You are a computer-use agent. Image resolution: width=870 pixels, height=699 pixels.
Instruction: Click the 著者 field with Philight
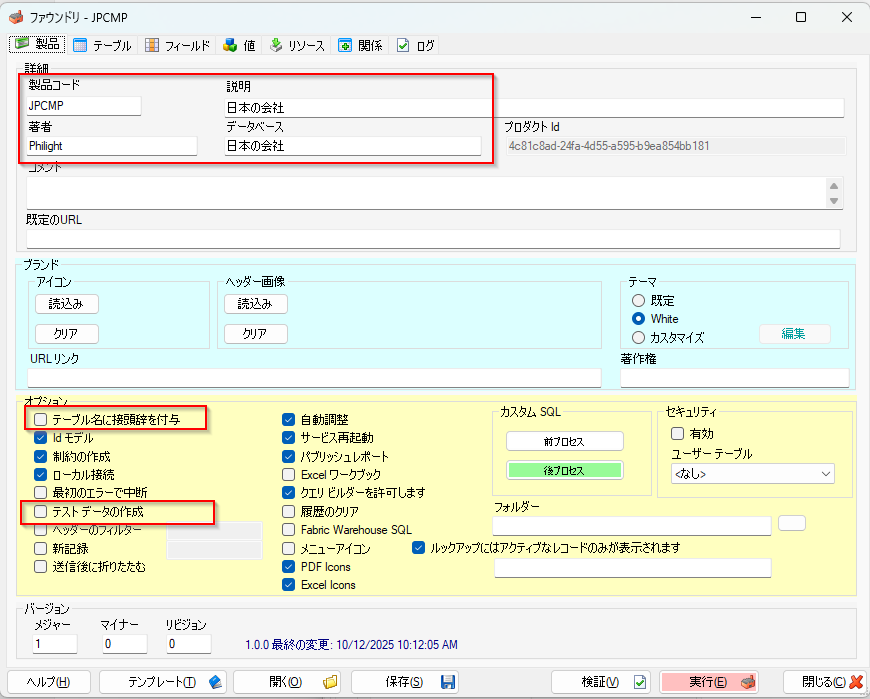[112, 146]
